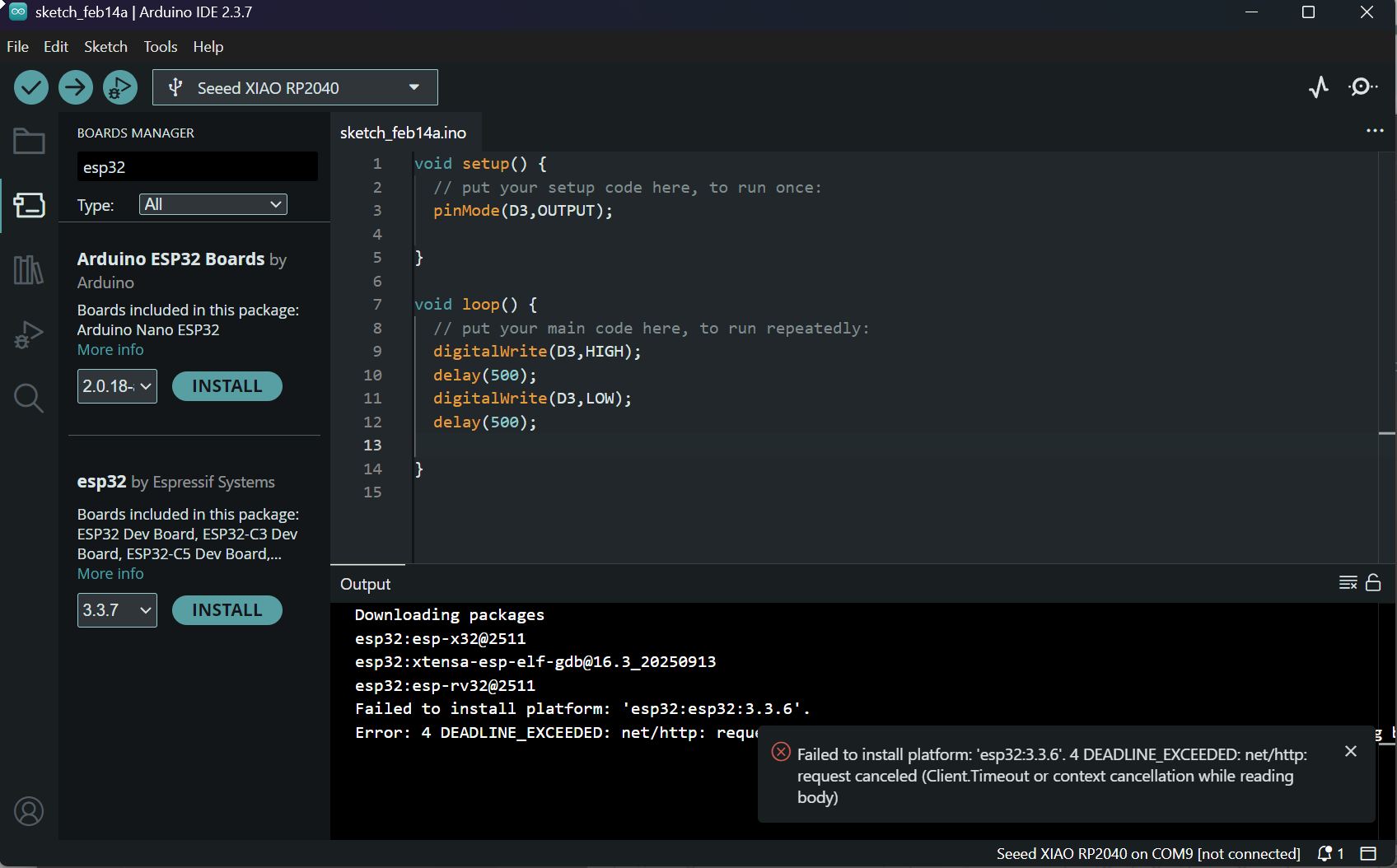Click the 'pinMode(D3,OUTPUT);' code line

click(523, 211)
